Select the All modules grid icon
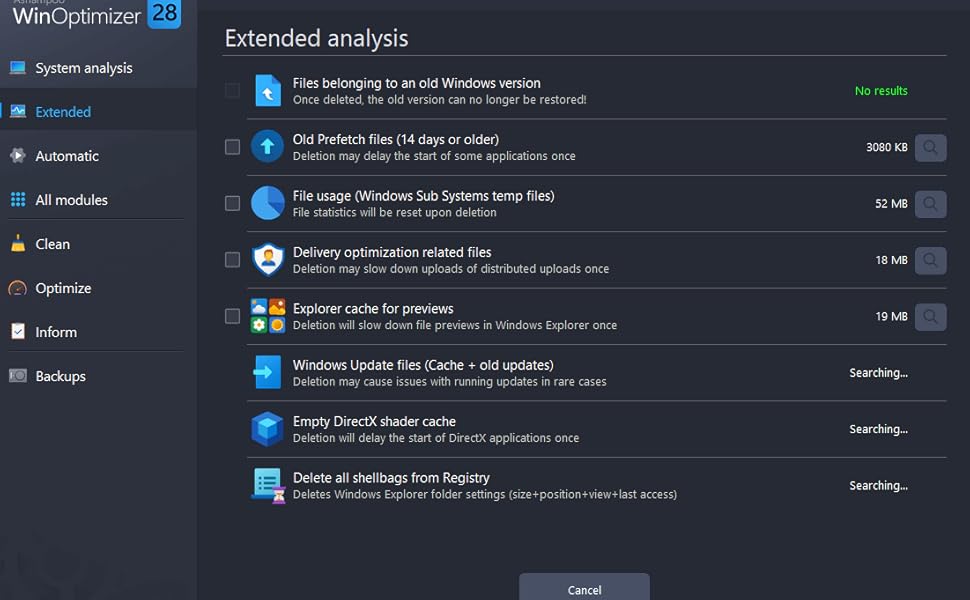Screen dimensions: 970x600 coord(20,200)
